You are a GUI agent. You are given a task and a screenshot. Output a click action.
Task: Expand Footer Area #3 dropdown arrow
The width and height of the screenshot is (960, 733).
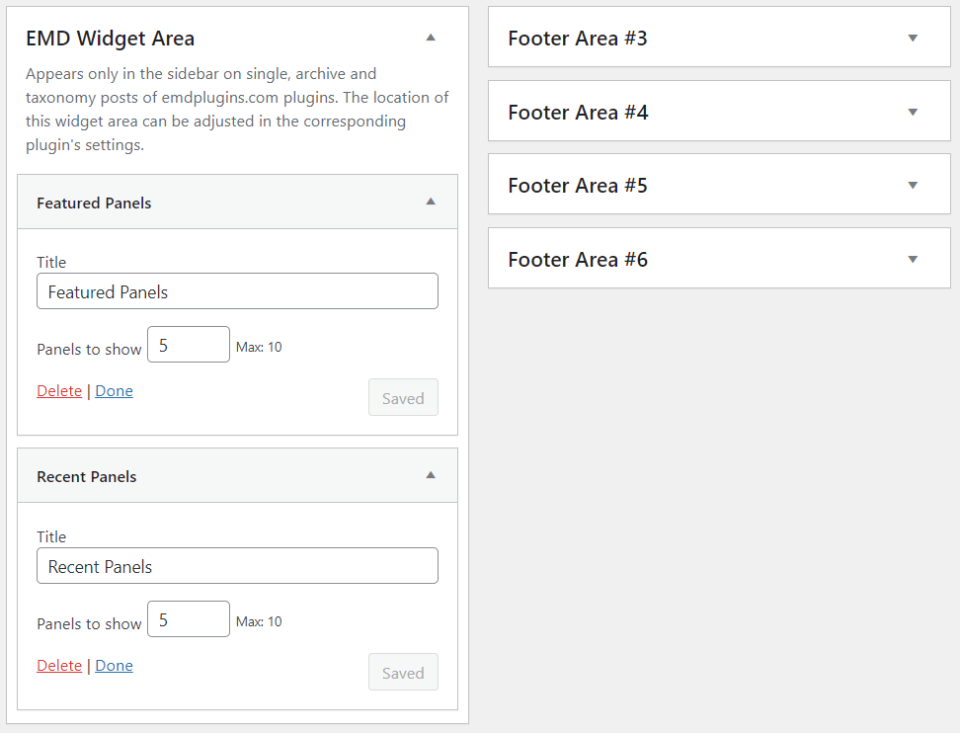point(912,38)
